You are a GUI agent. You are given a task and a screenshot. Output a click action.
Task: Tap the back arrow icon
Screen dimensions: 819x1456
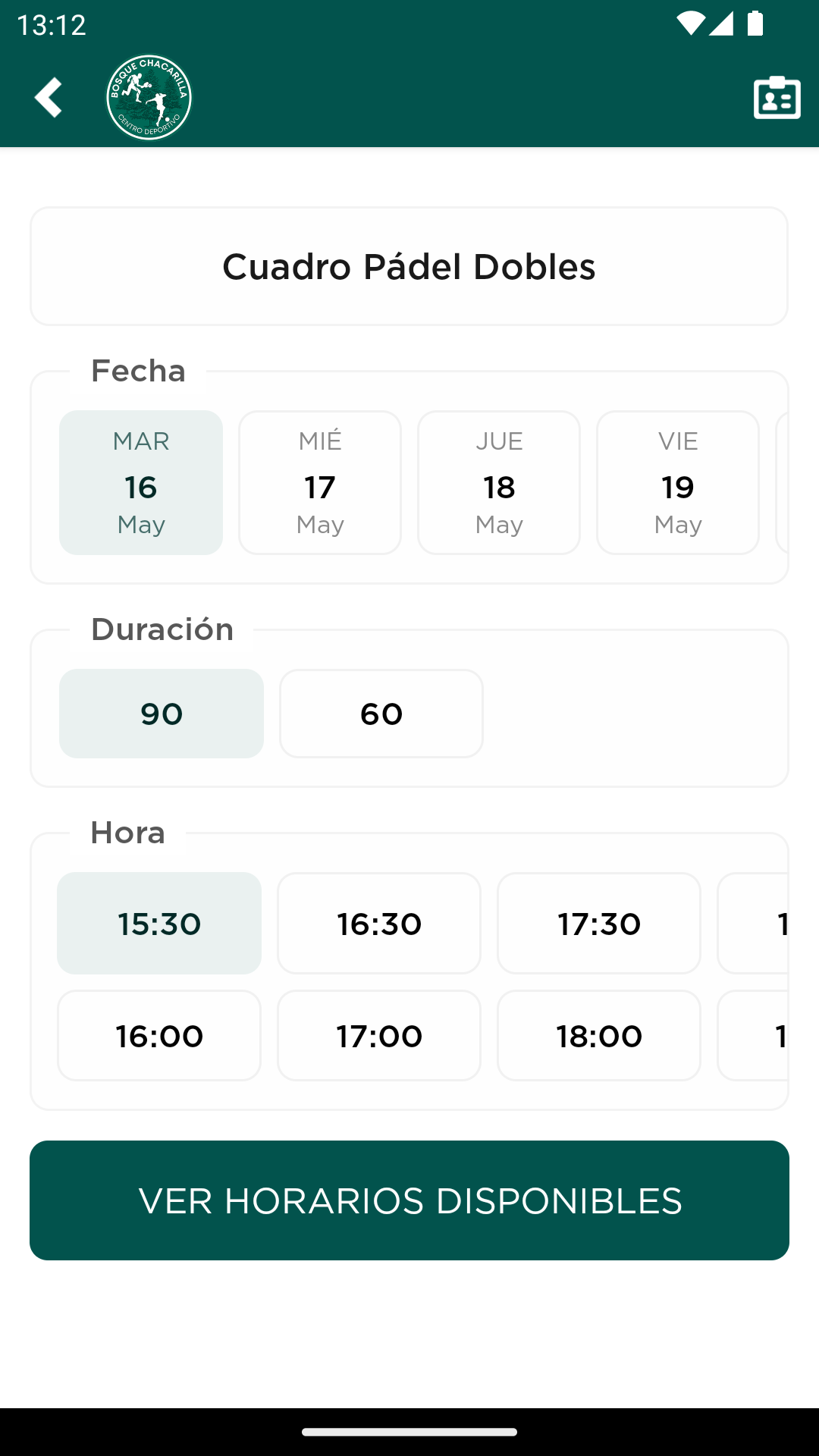point(49,97)
